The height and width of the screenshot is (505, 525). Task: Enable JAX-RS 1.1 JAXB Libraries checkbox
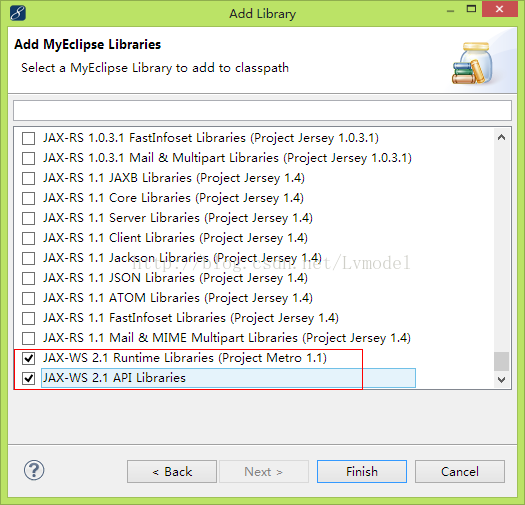tap(28, 178)
